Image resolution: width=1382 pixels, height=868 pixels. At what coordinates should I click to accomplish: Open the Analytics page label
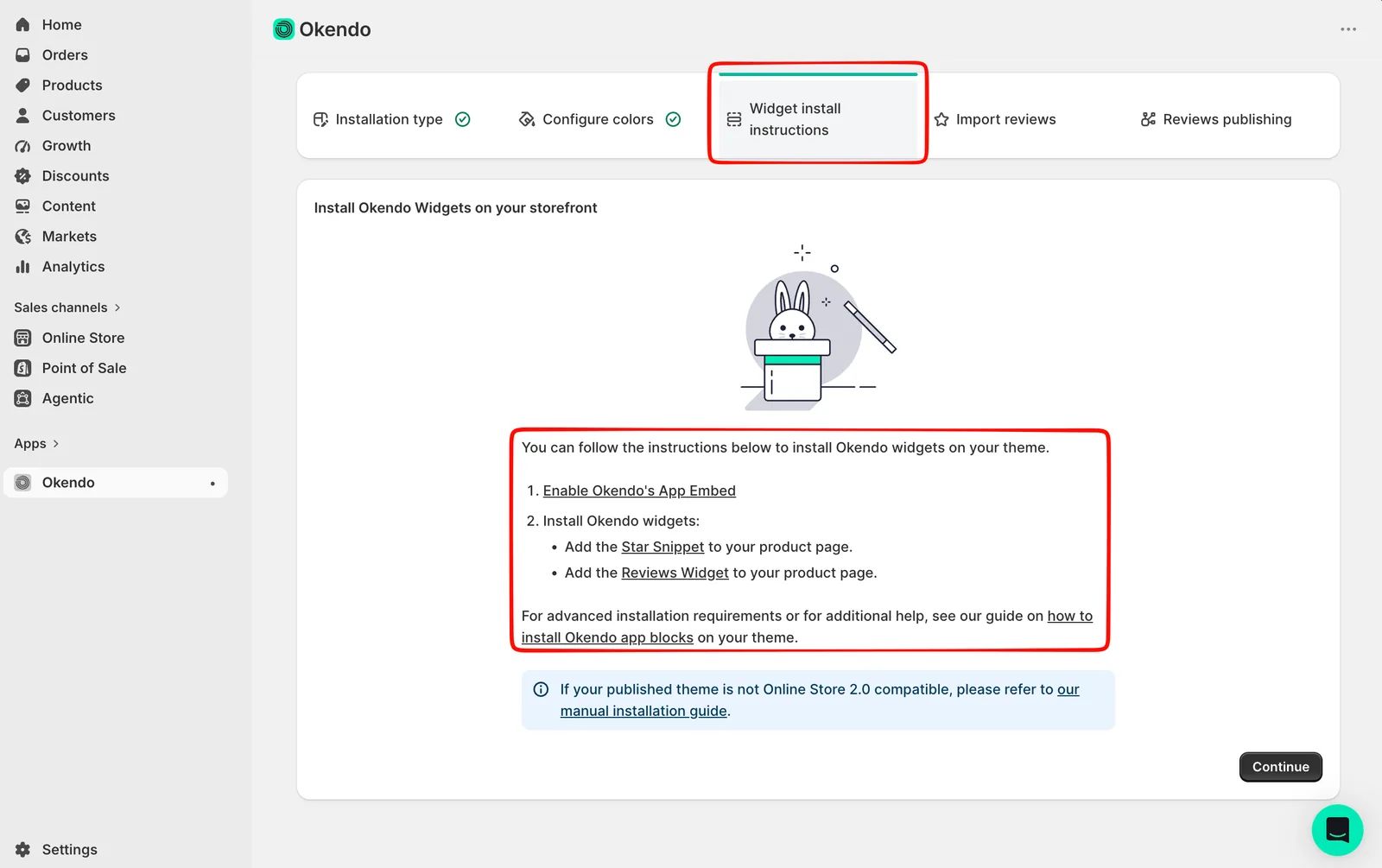coord(73,267)
